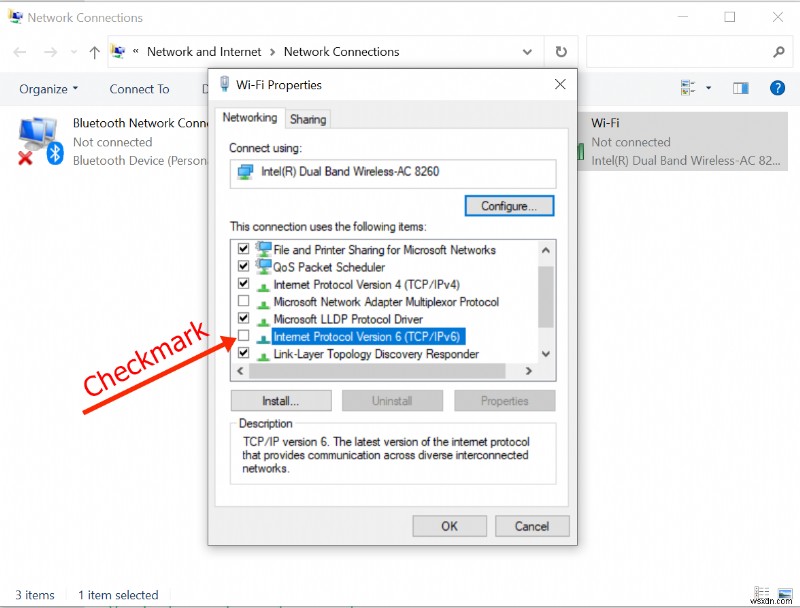This screenshot has height=608, width=800.
Task: Enable Internet Protocol Version 6 (TCP/IPv6)
Action: 244,336
